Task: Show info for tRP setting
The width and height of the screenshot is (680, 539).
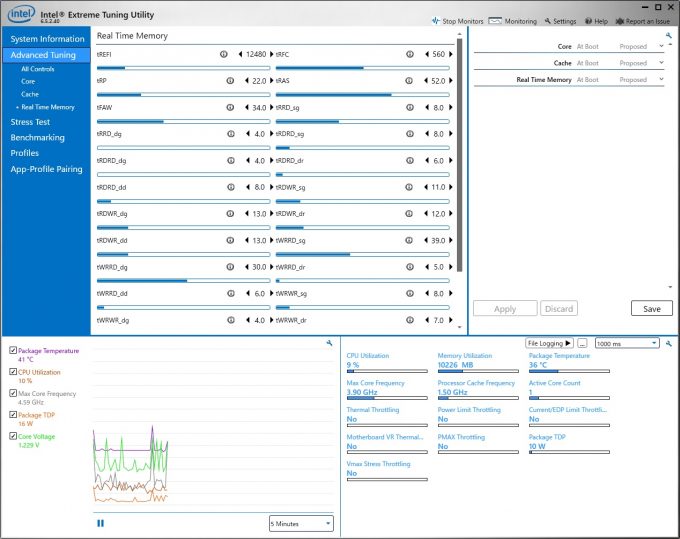Action: [230, 81]
